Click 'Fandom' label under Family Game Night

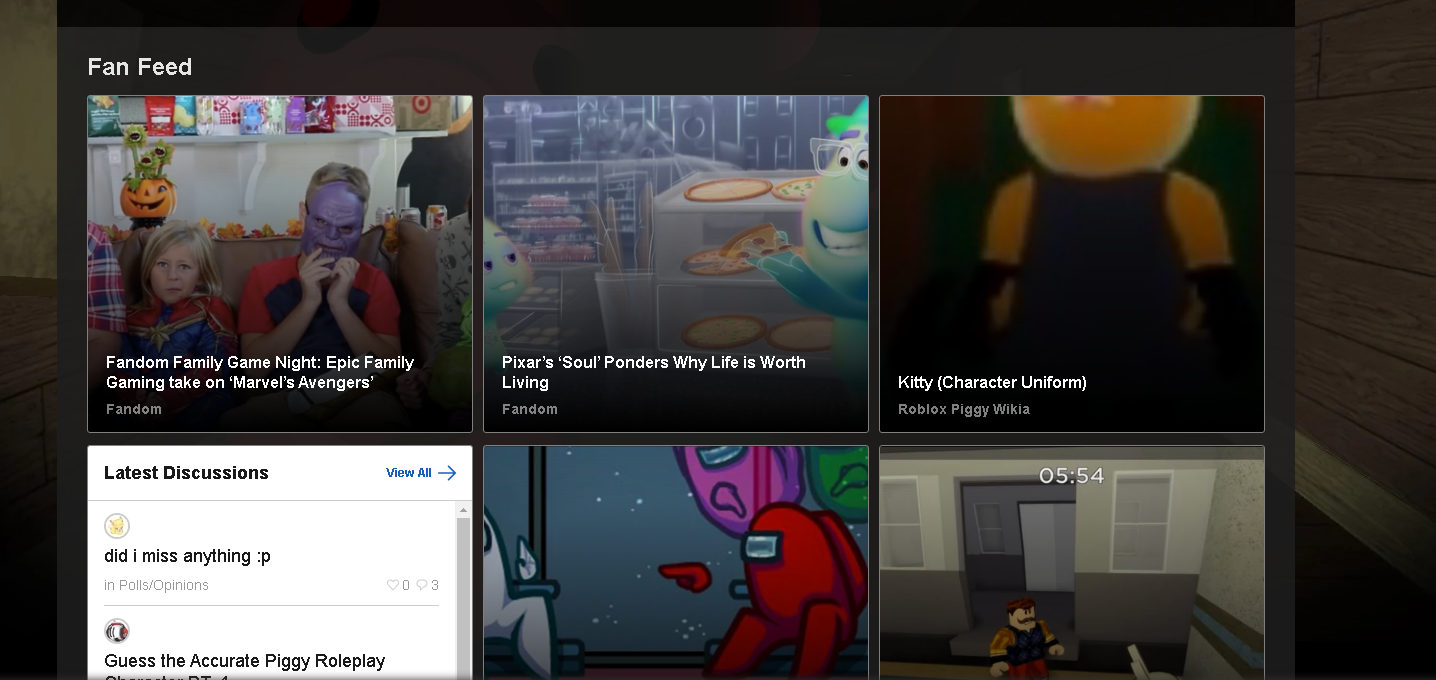tap(134, 409)
